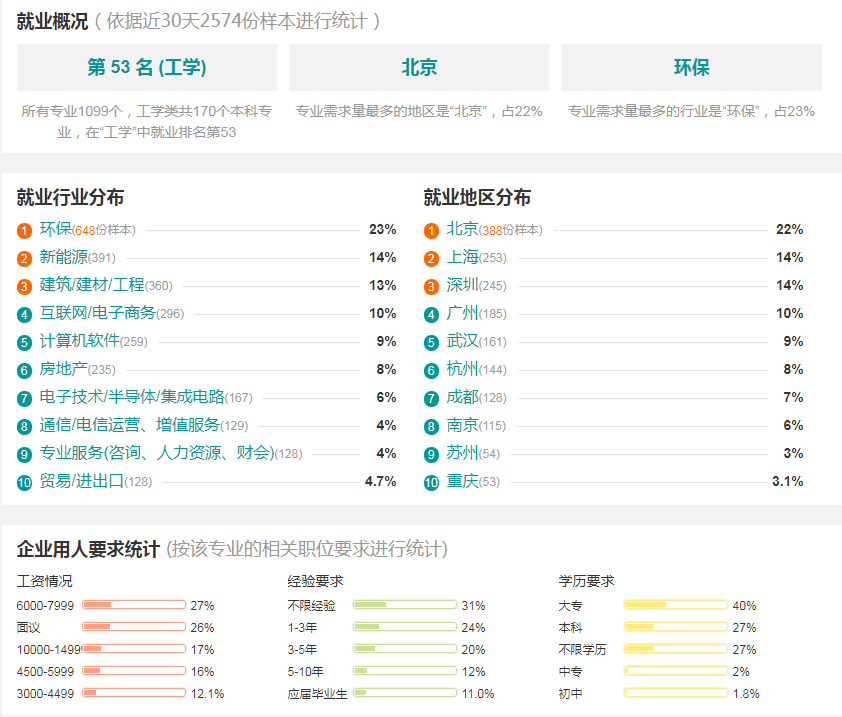Open the 环保 industry link in the list

pos(55,229)
